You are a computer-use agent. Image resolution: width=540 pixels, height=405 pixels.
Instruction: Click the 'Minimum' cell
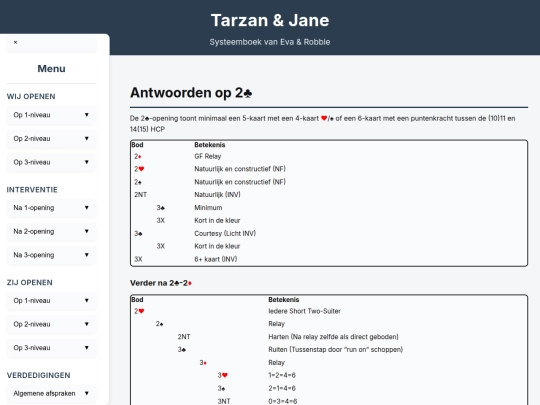coord(208,208)
